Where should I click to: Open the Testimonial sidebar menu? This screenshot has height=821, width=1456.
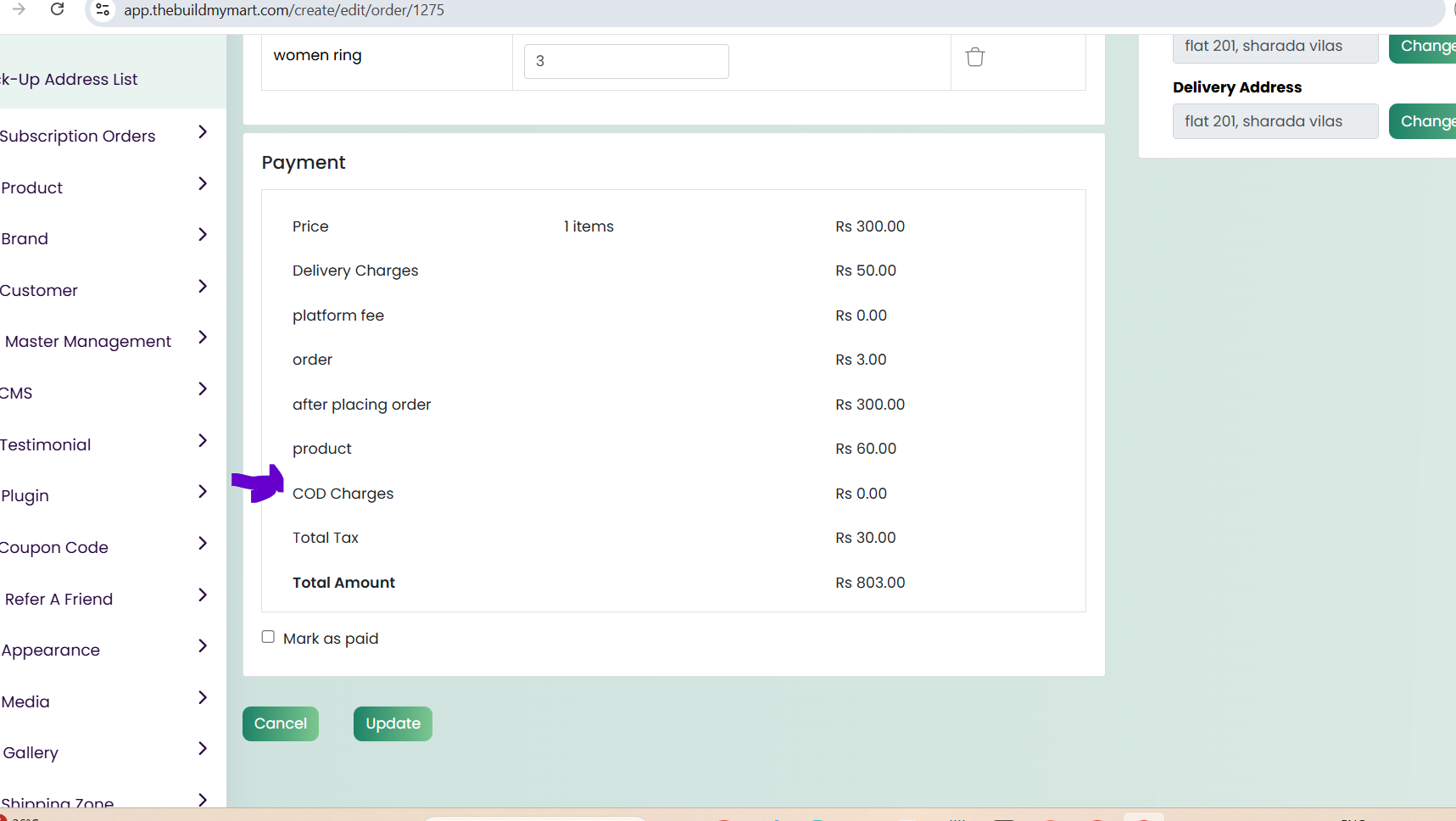pos(45,445)
